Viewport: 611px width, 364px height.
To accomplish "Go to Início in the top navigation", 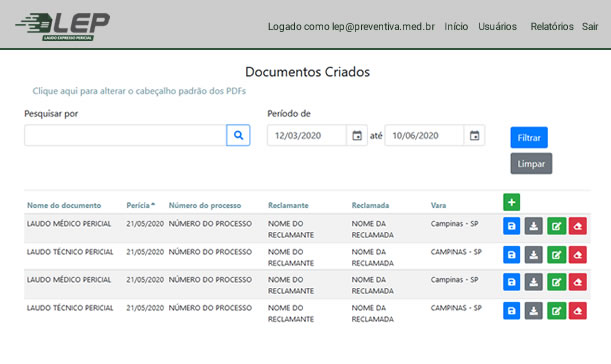I will click(x=456, y=27).
